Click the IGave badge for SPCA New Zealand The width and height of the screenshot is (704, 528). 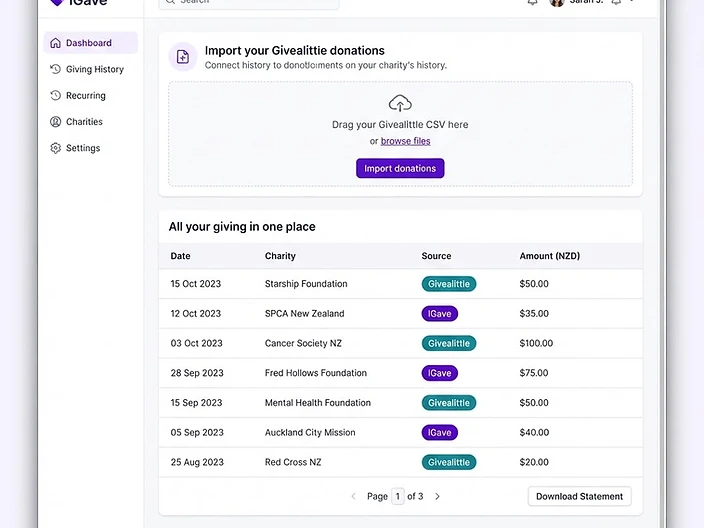point(440,313)
